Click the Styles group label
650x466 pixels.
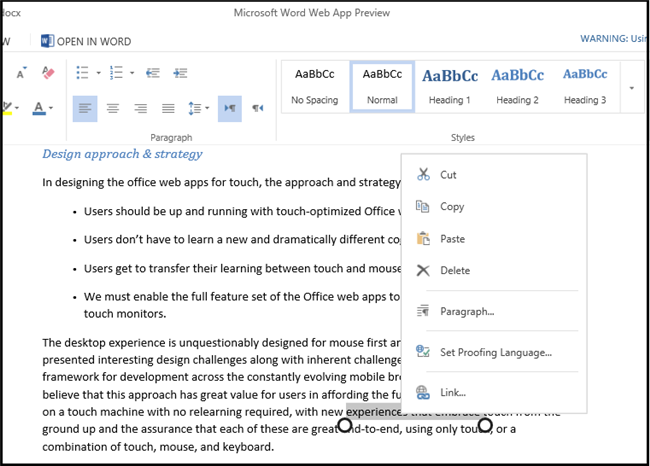pos(463,137)
